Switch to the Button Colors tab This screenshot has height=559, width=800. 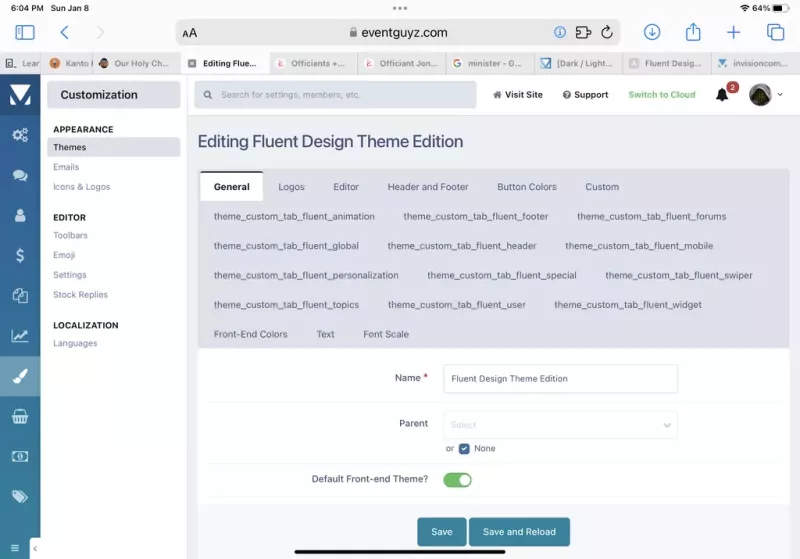(x=527, y=187)
